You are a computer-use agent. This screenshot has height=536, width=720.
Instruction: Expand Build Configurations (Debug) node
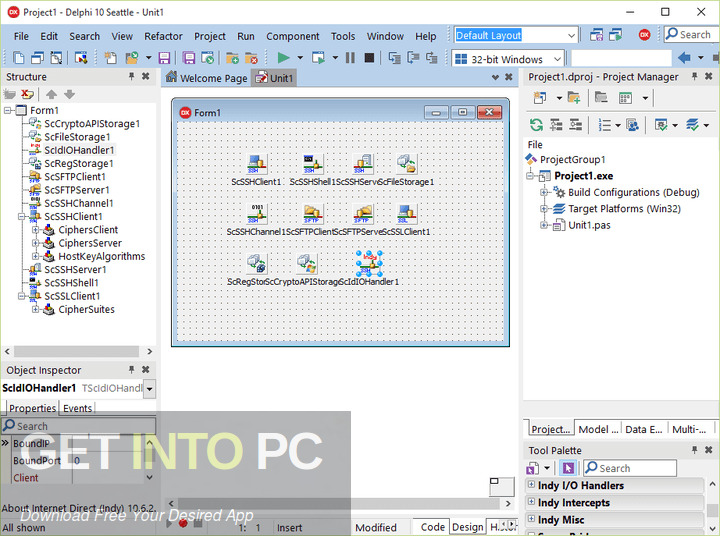(544, 192)
